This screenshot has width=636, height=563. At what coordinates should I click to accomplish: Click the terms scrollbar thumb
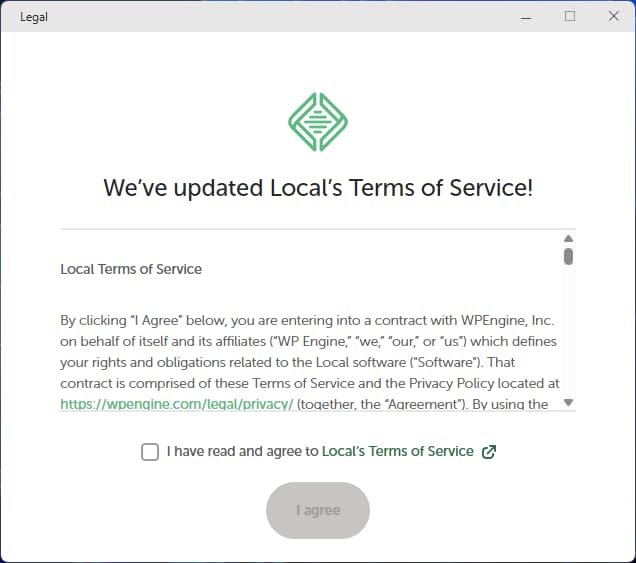(x=568, y=256)
